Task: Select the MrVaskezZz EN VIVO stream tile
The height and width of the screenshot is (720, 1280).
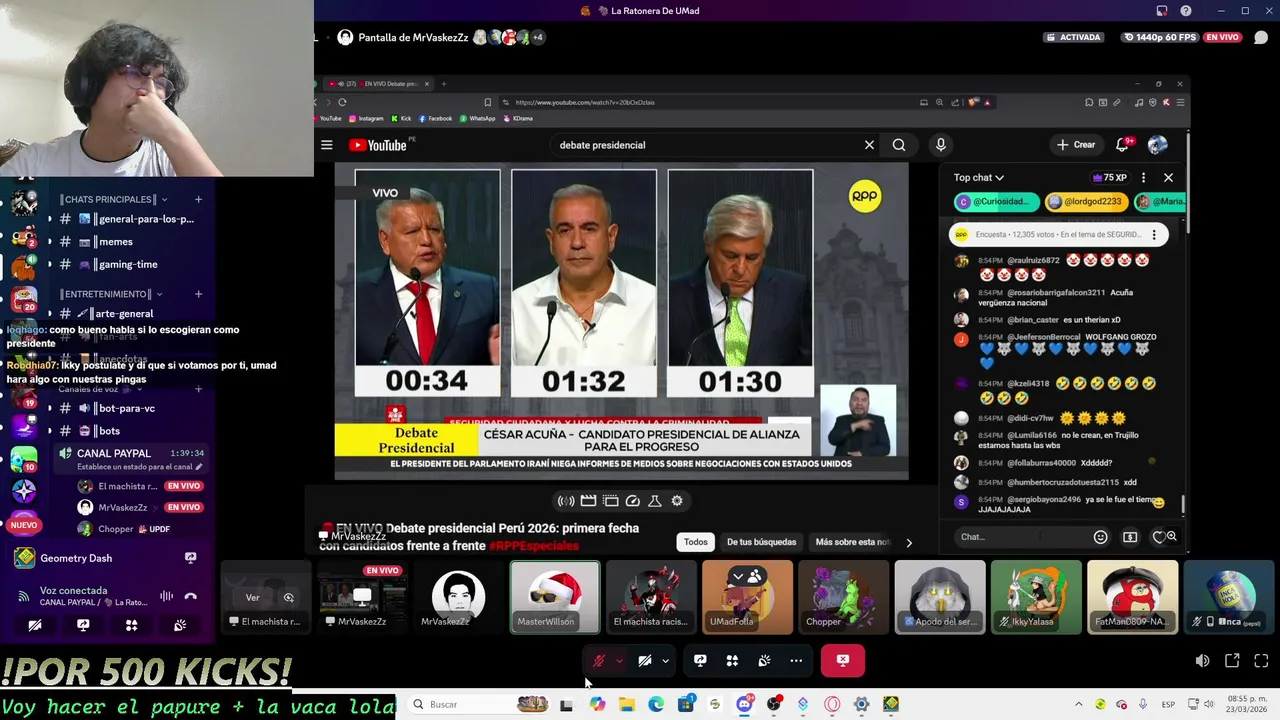Action: click(362, 597)
